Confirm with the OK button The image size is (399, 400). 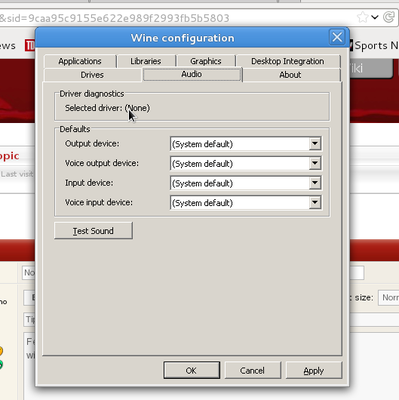pyautogui.click(x=191, y=370)
